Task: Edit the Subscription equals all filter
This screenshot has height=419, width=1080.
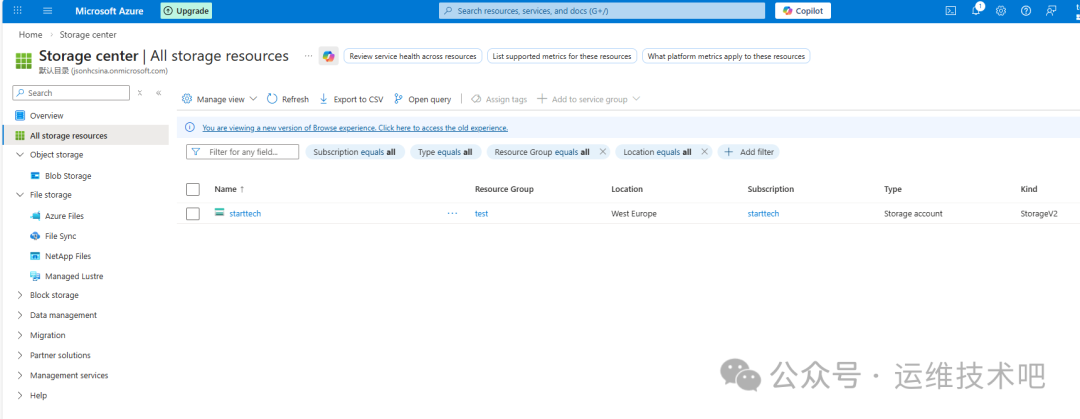Action: [354, 152]
